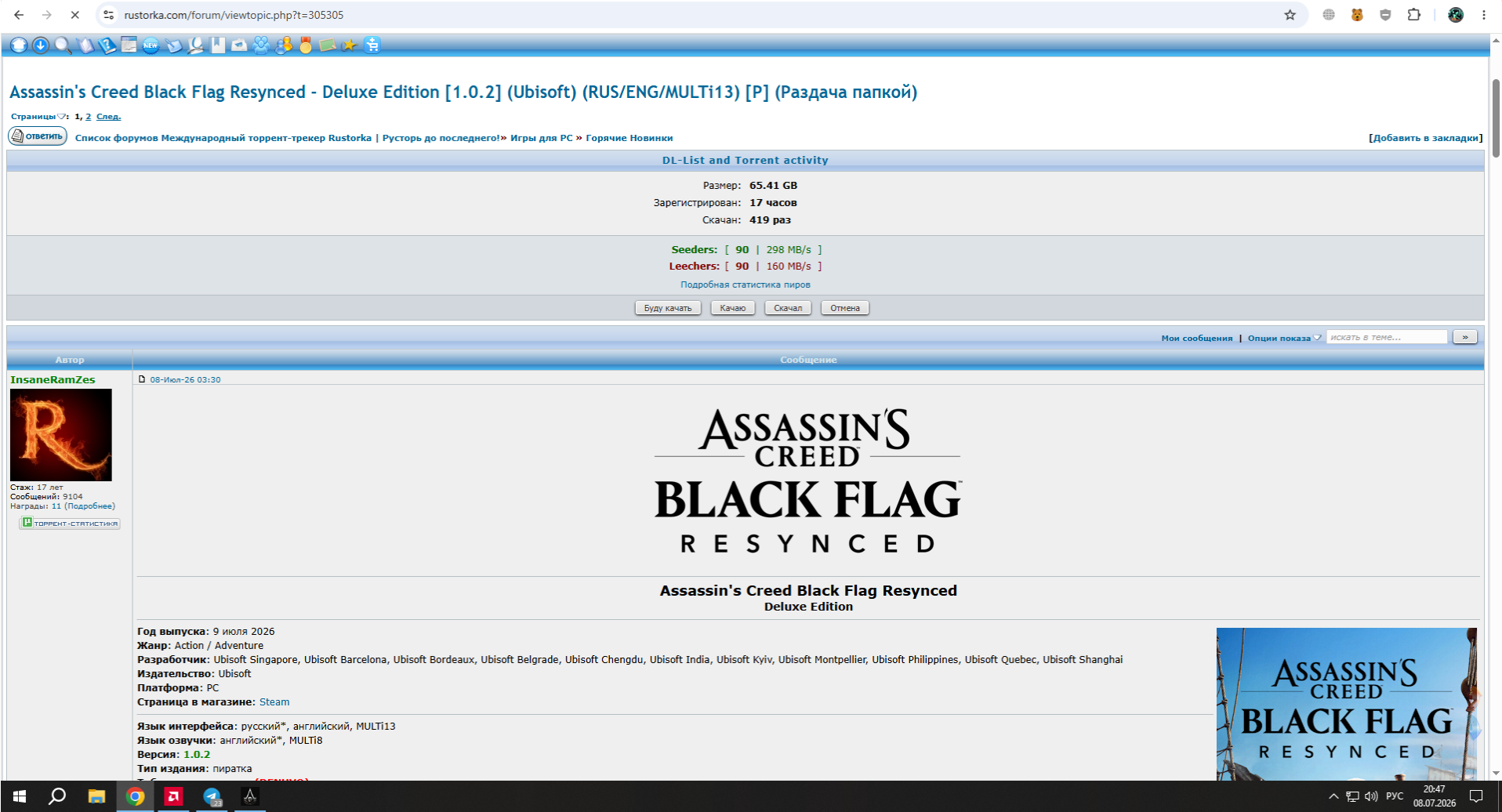Open the Steam store page link
Image resolution: width=1502 pixels, height=812 pixels.
274,702
